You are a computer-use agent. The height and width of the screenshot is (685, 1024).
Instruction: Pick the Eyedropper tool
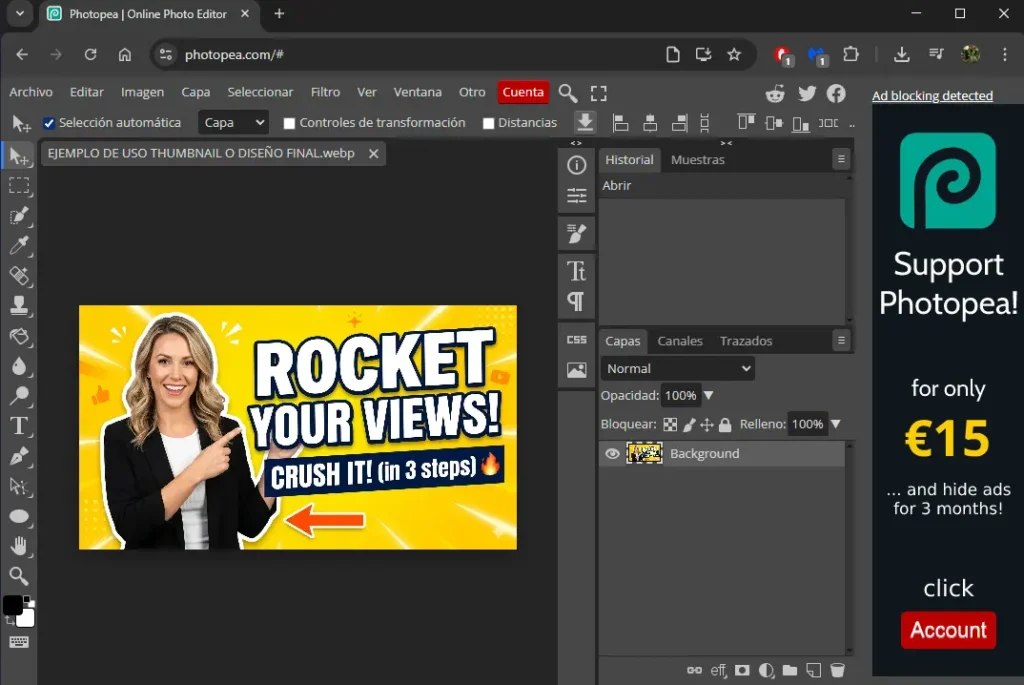[x=18, y=246]
